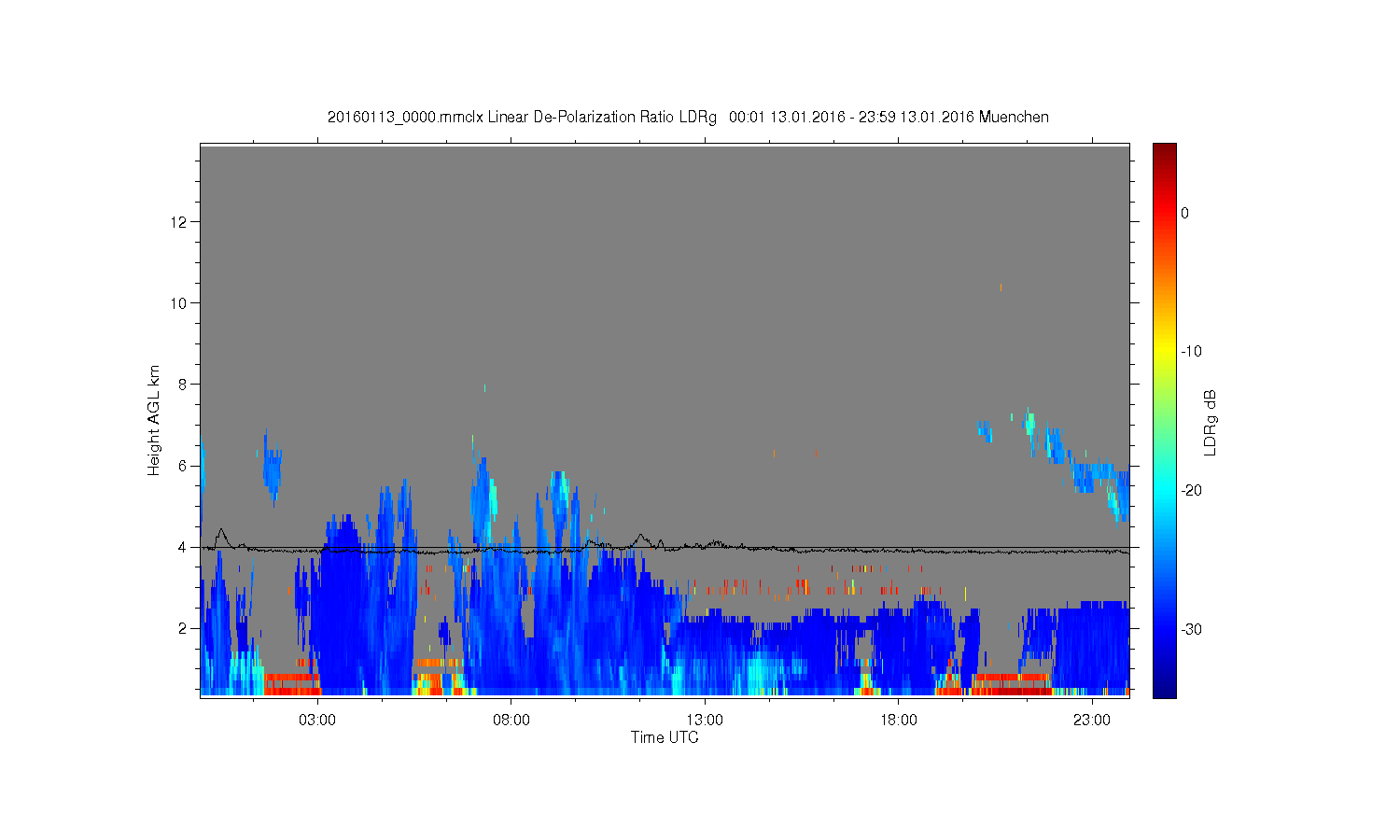
Task: Click the dark blue bottom of colorbar
Action: tap(1164, 689)
